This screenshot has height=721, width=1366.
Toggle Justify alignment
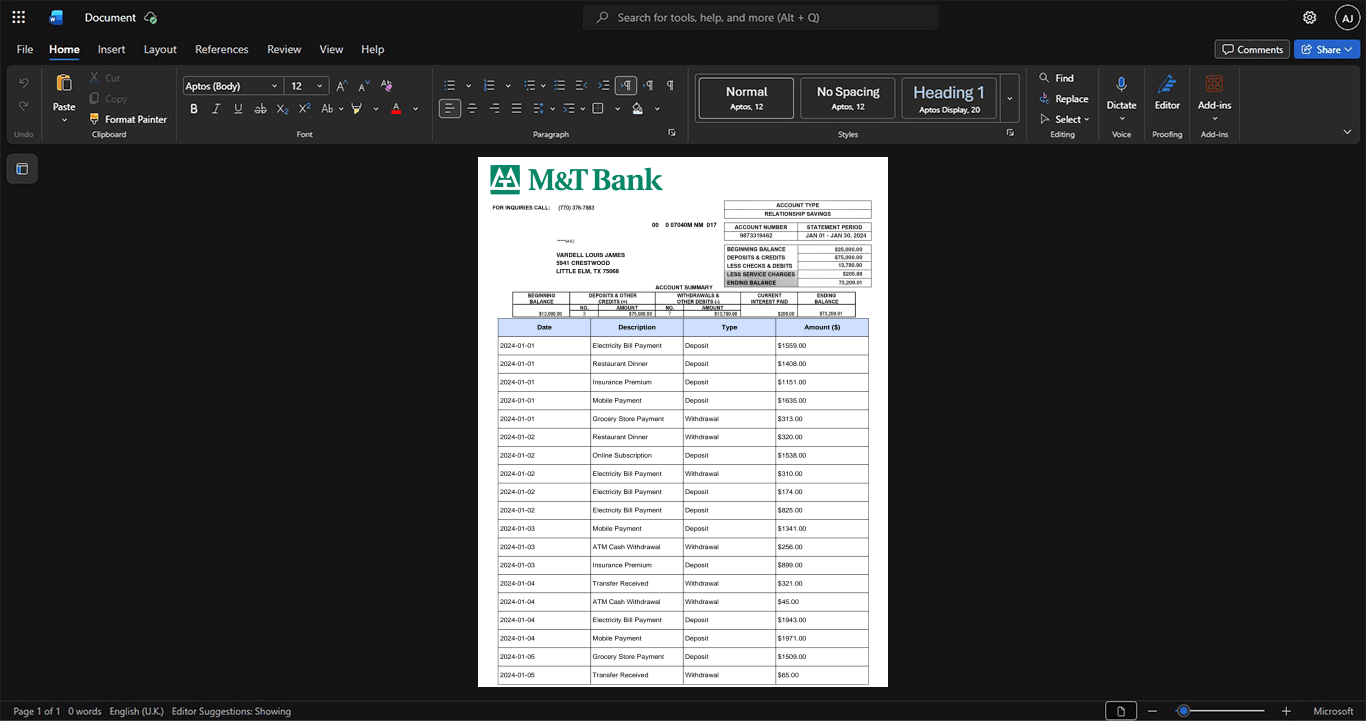coord(516,108)
